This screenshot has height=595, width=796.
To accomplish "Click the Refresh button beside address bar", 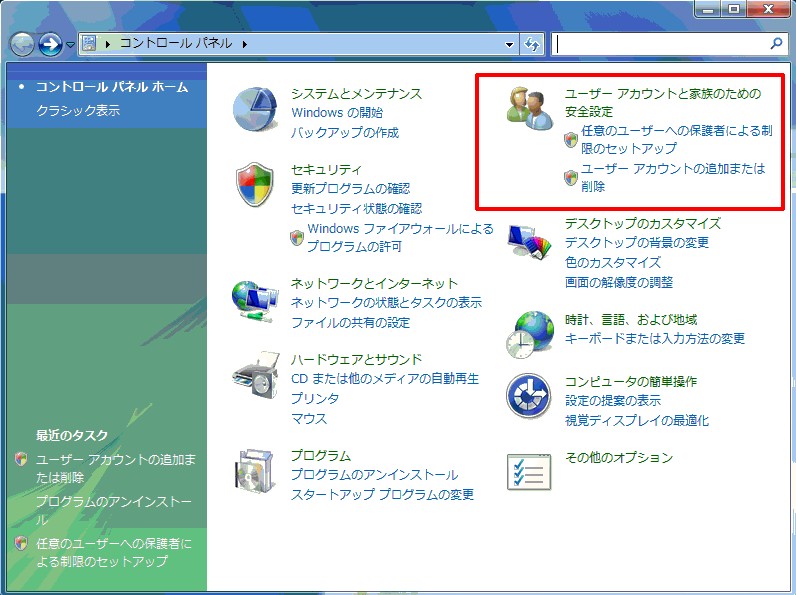I will (532, 45).
